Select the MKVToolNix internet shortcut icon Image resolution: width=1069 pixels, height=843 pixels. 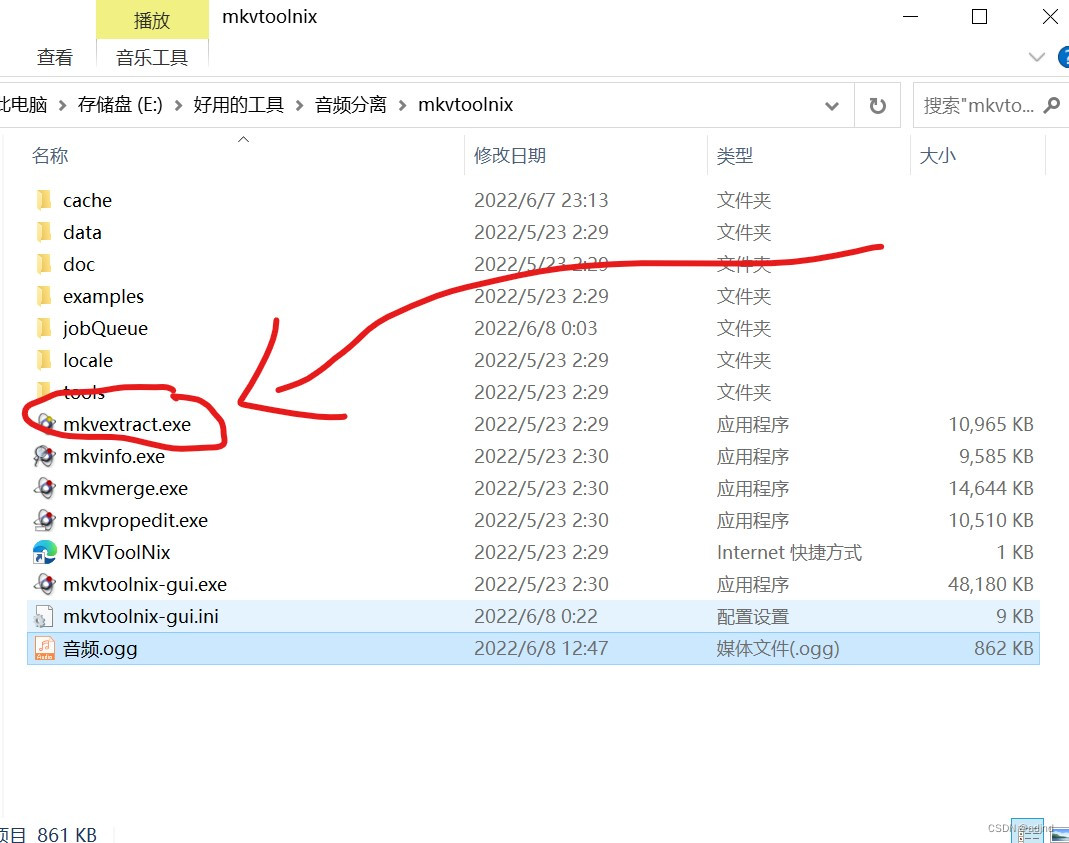44,552
